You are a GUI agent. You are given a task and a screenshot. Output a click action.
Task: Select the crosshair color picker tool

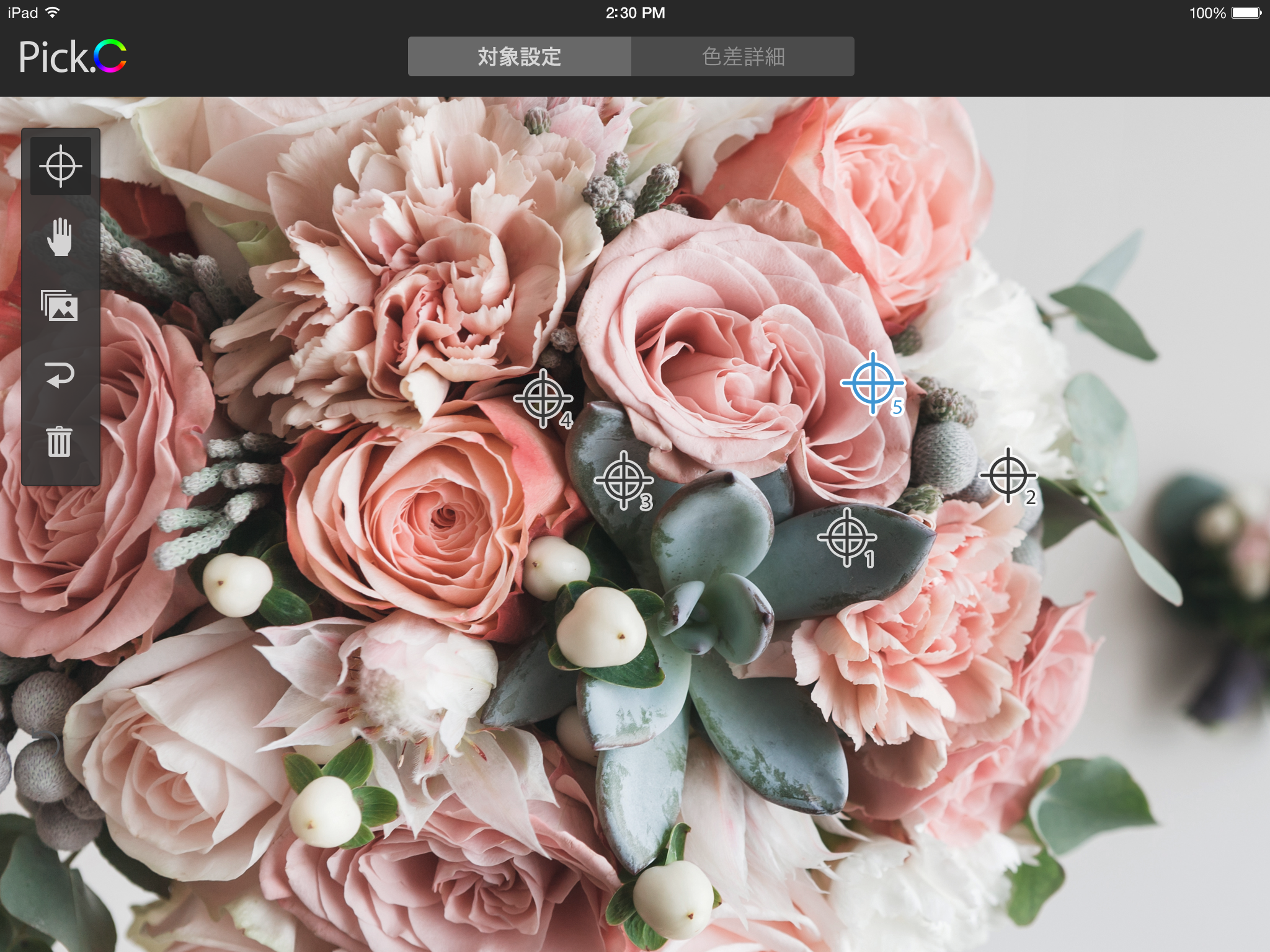pyautogui.click(x=60, y=166)
